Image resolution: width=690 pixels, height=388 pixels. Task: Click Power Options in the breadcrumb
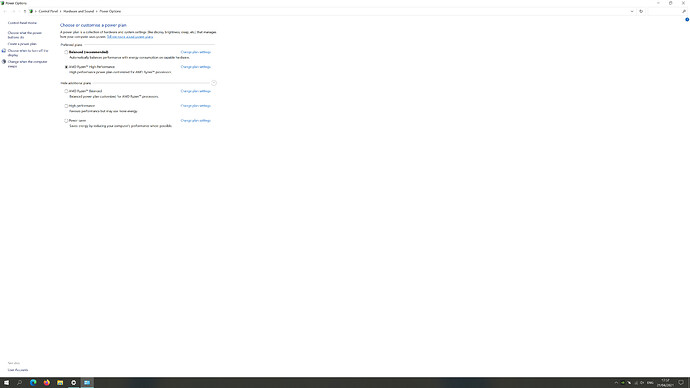tap(110, 11)
